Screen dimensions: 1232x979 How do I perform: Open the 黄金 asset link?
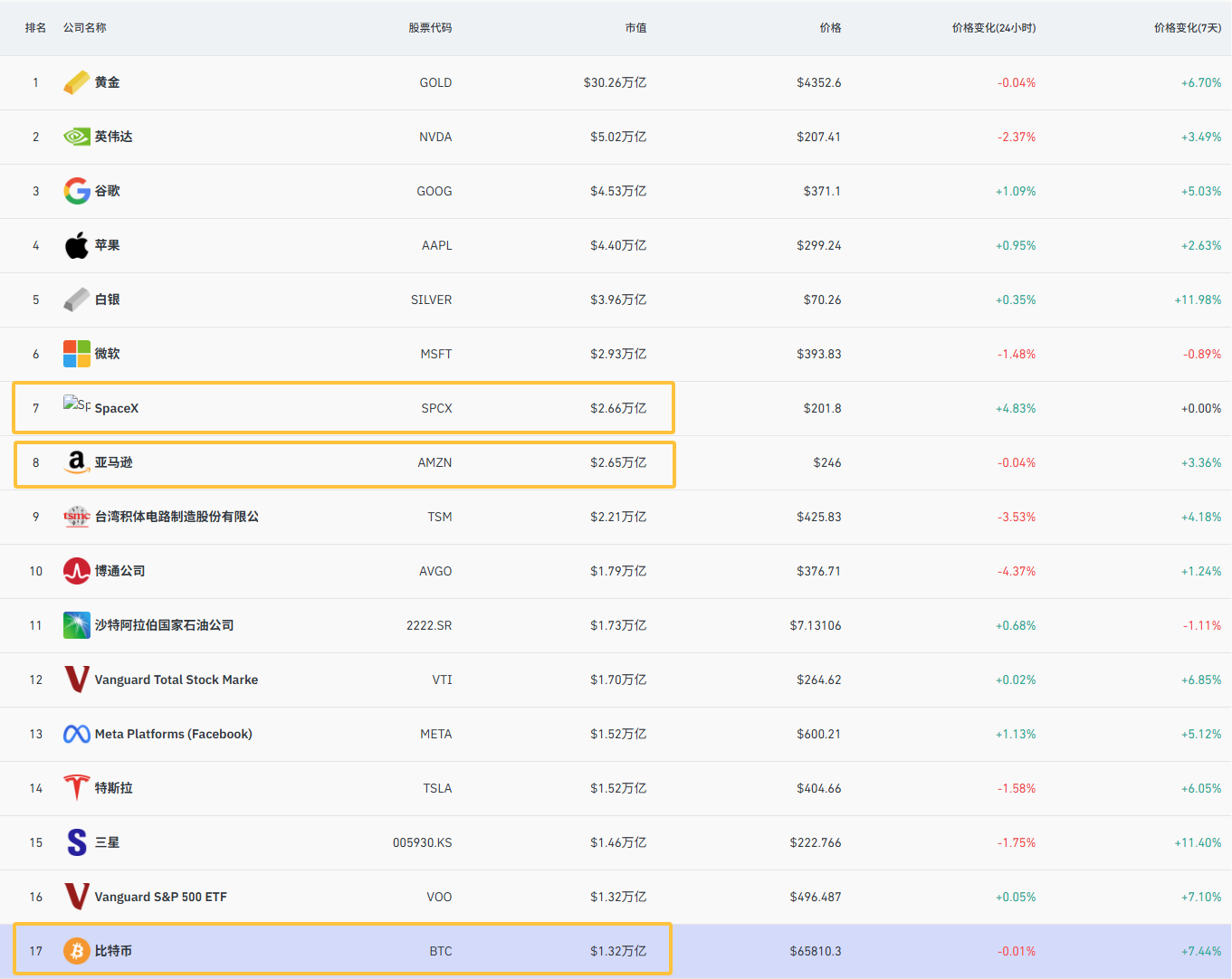[x=108, y=82]
